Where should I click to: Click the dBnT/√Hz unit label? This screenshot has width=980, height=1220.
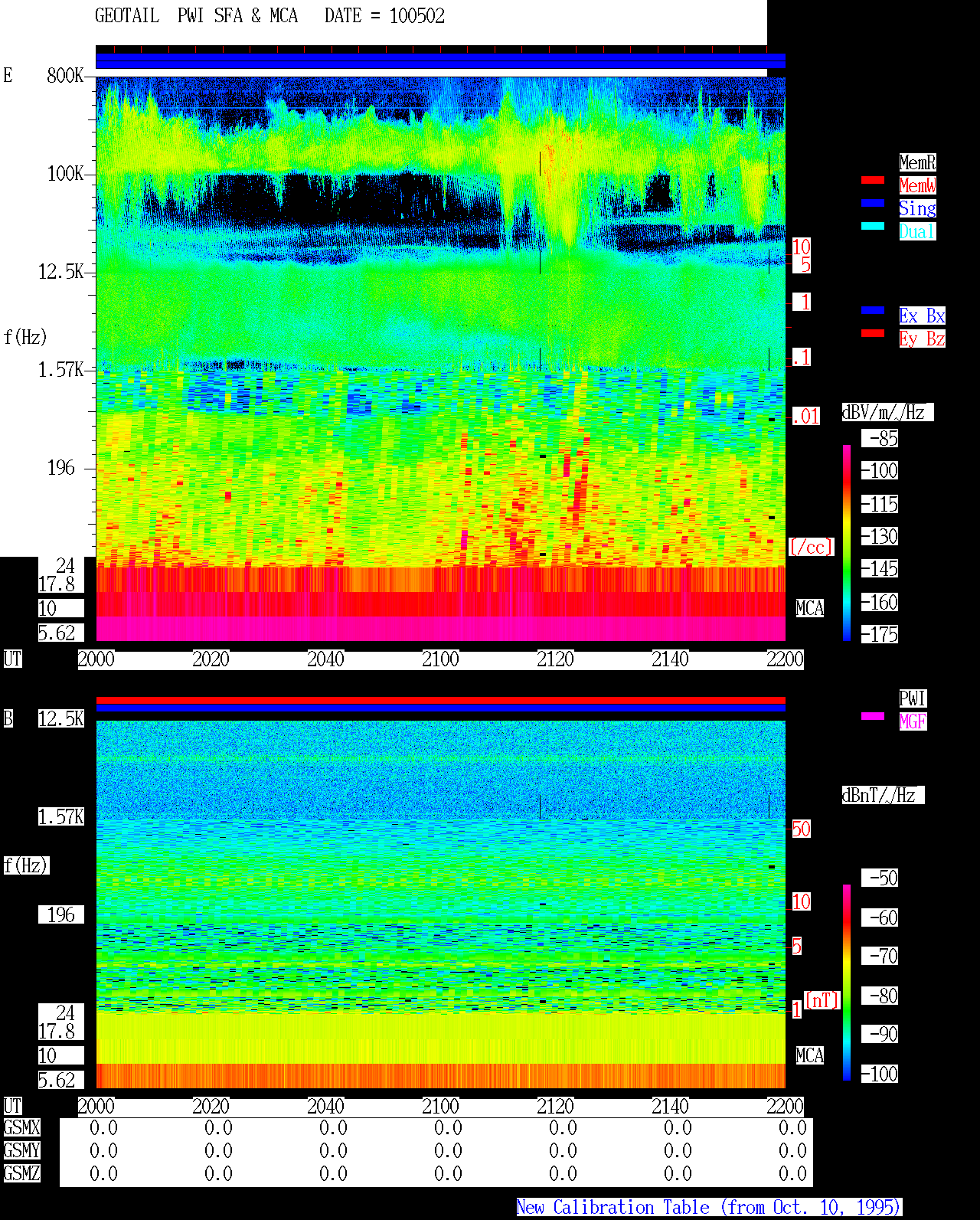coord(882,795)
